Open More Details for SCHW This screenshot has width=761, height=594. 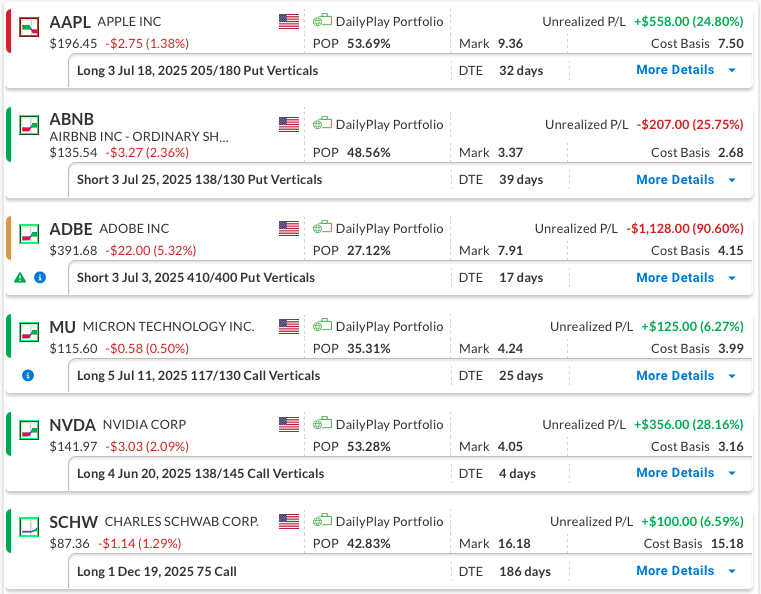click(x=675, y=571)
